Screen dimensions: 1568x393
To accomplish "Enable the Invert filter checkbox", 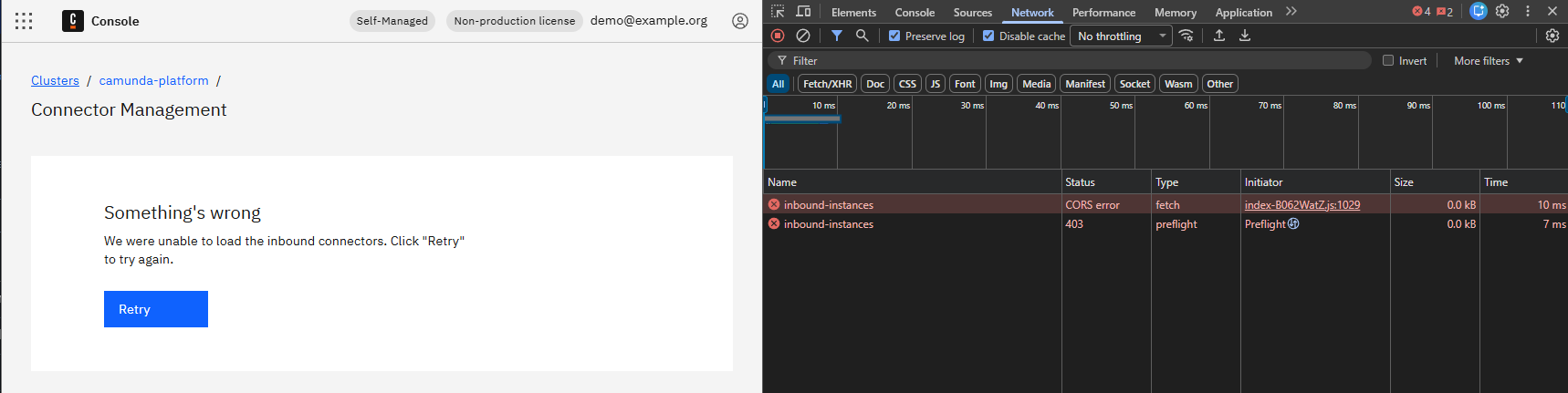I will [1388, 61].
